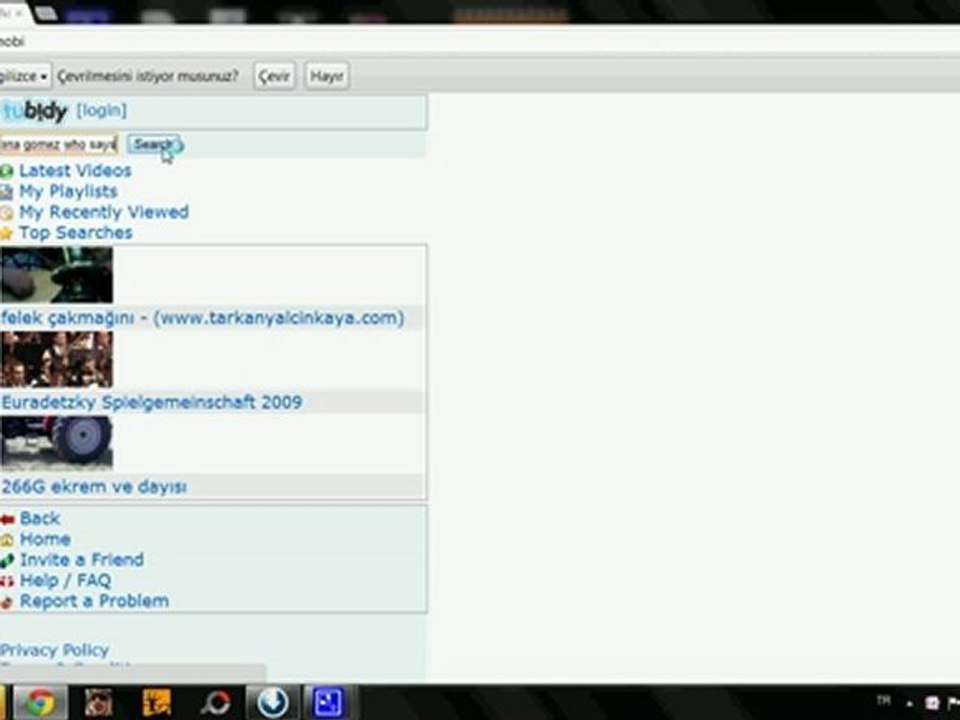Go to Home link
Image resolution: width=960 pixels, height=720 pixels.
pyautogui.click(x=45, y=539)
